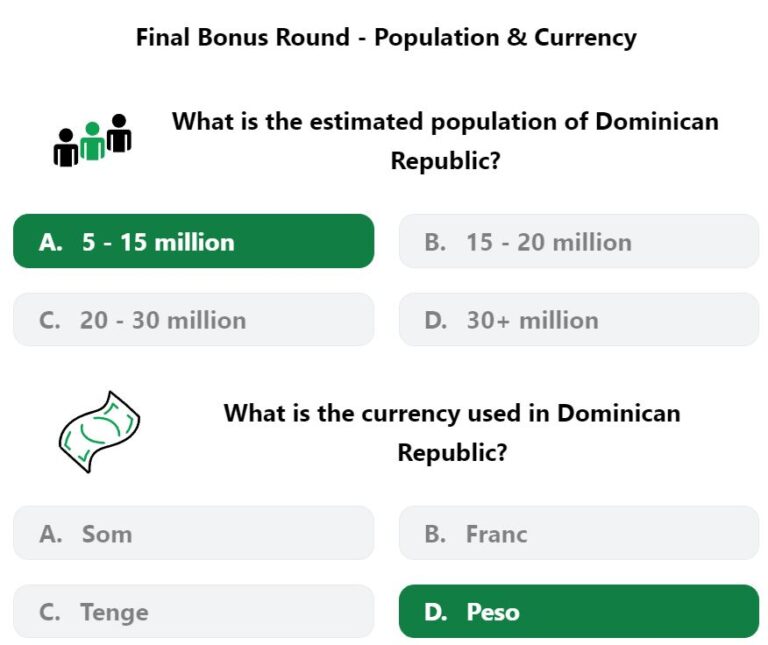Click the letter C label on Tenge option
This screenshot has height=645, width=768.
[x=50, y=612]
